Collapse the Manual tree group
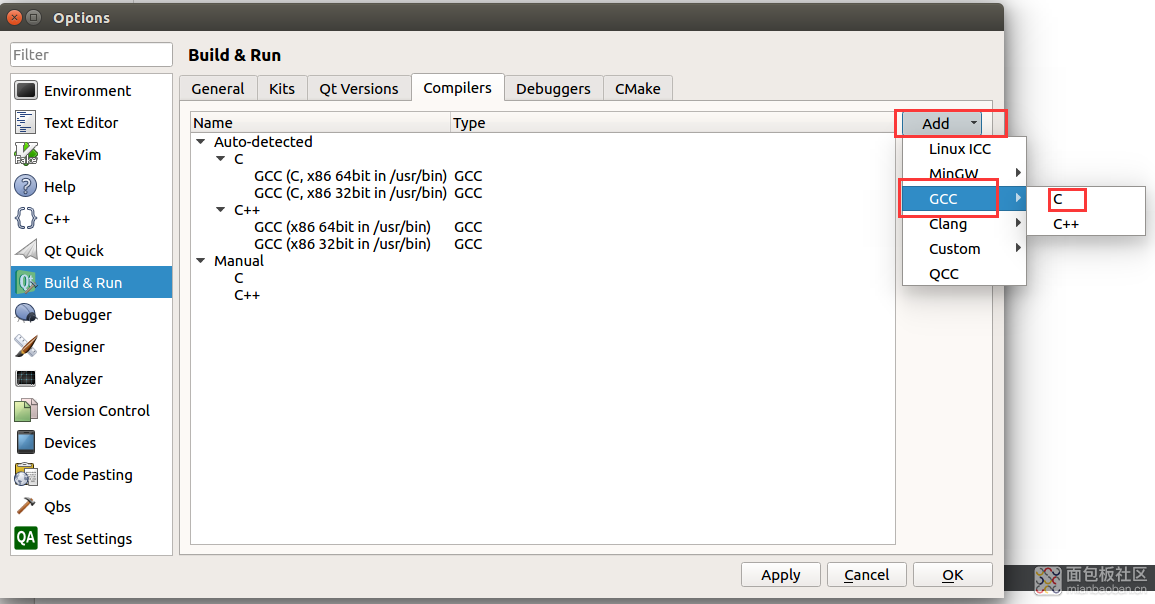This screenshot has width=1155, height=604. coord(200,261)
